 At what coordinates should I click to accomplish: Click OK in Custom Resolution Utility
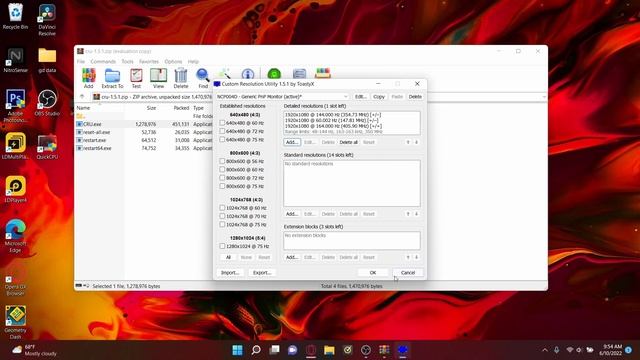[373, 273]
